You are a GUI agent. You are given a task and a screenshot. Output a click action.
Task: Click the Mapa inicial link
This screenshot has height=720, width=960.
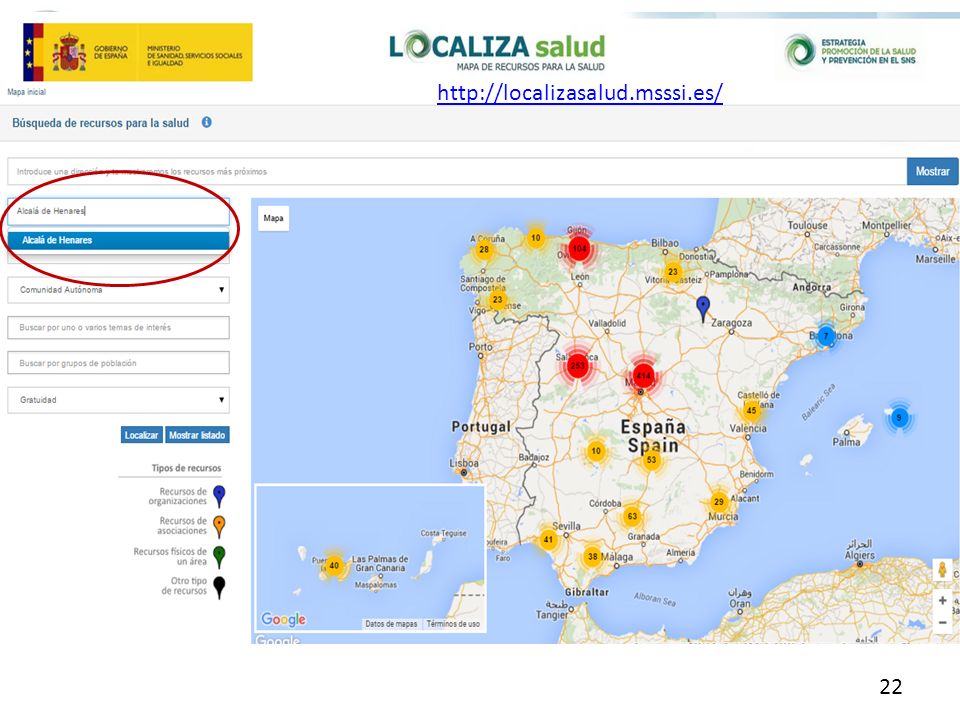(26, 92)
